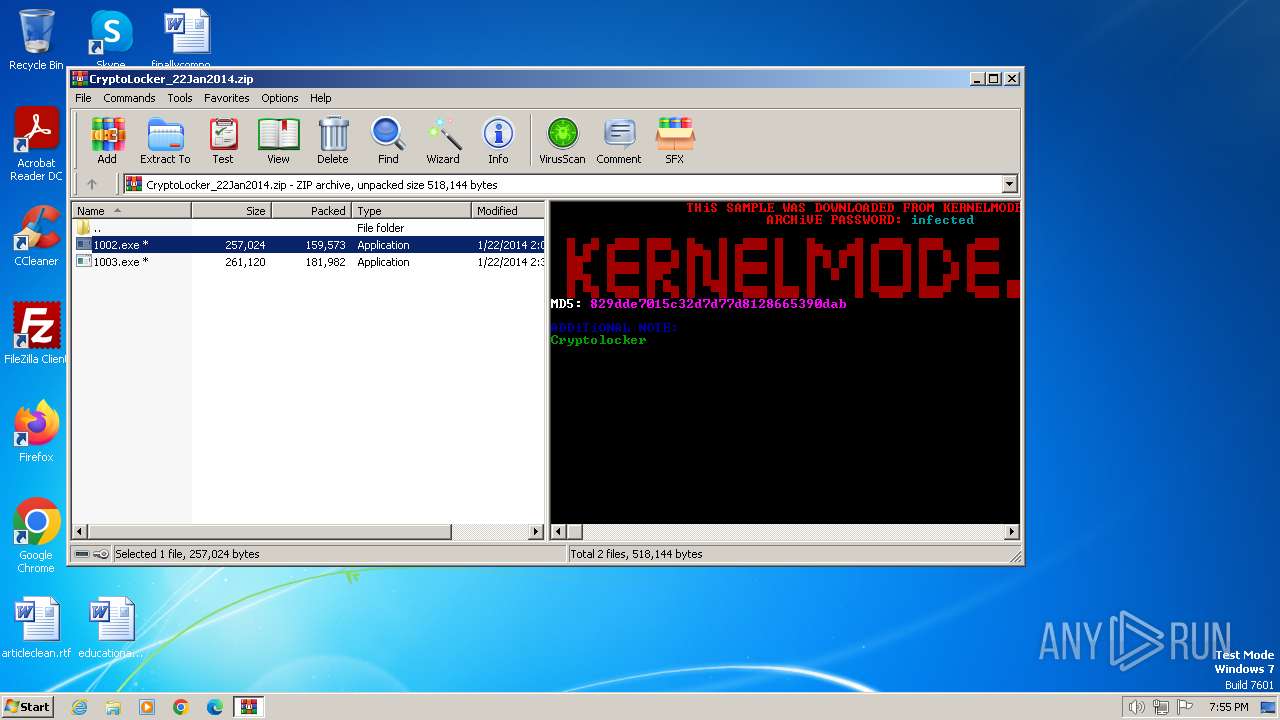Select the 1003.exe file row
The image size is (1280, 720).
coord(309,262)
